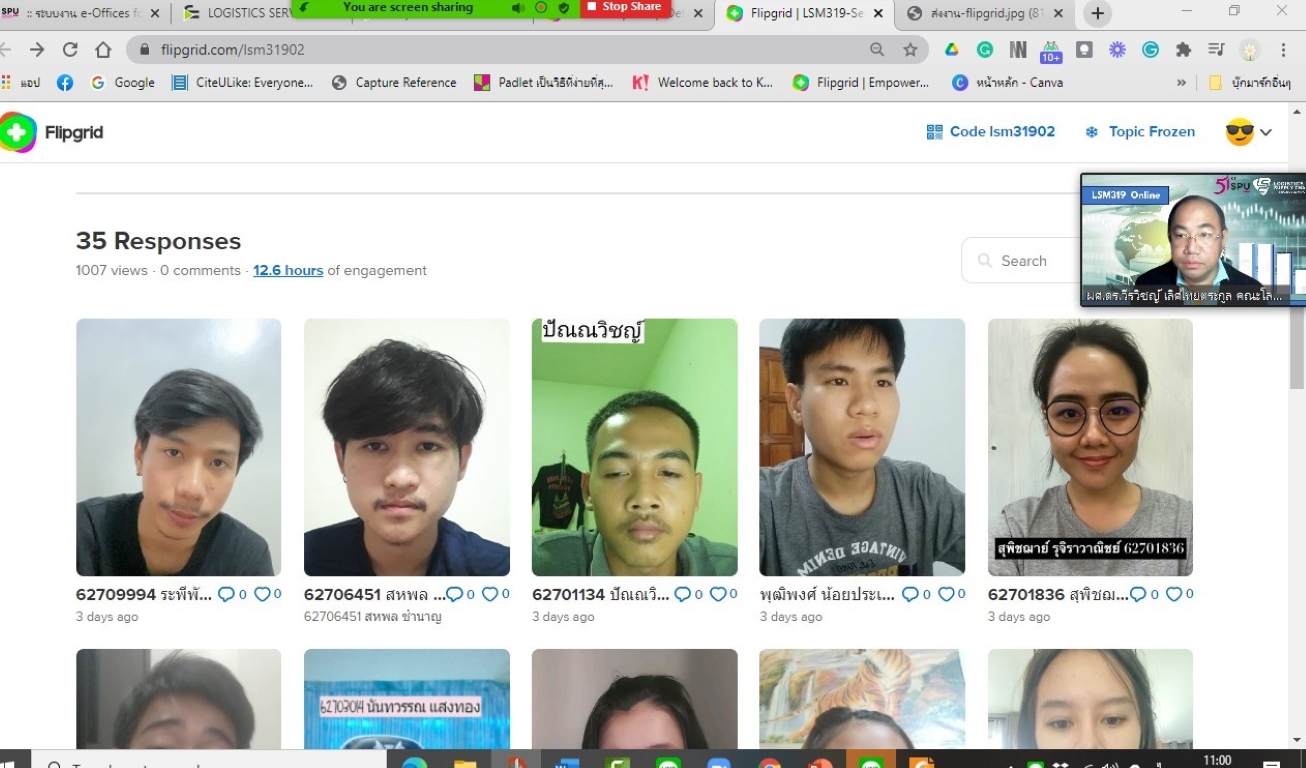Like the พุฒิพงศ์ response with heart

click(946, 594)
